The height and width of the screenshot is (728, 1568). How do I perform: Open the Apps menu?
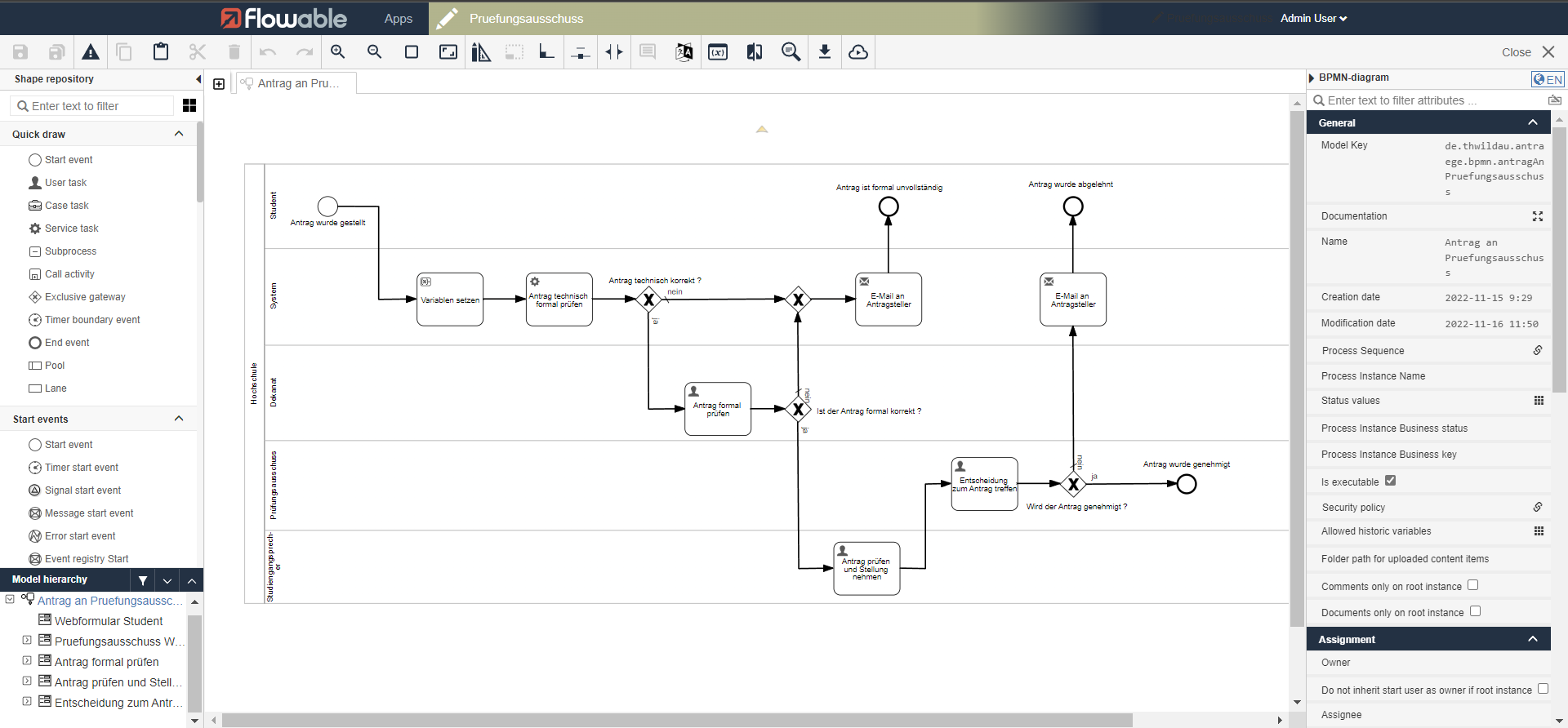(x=399, y=18)
